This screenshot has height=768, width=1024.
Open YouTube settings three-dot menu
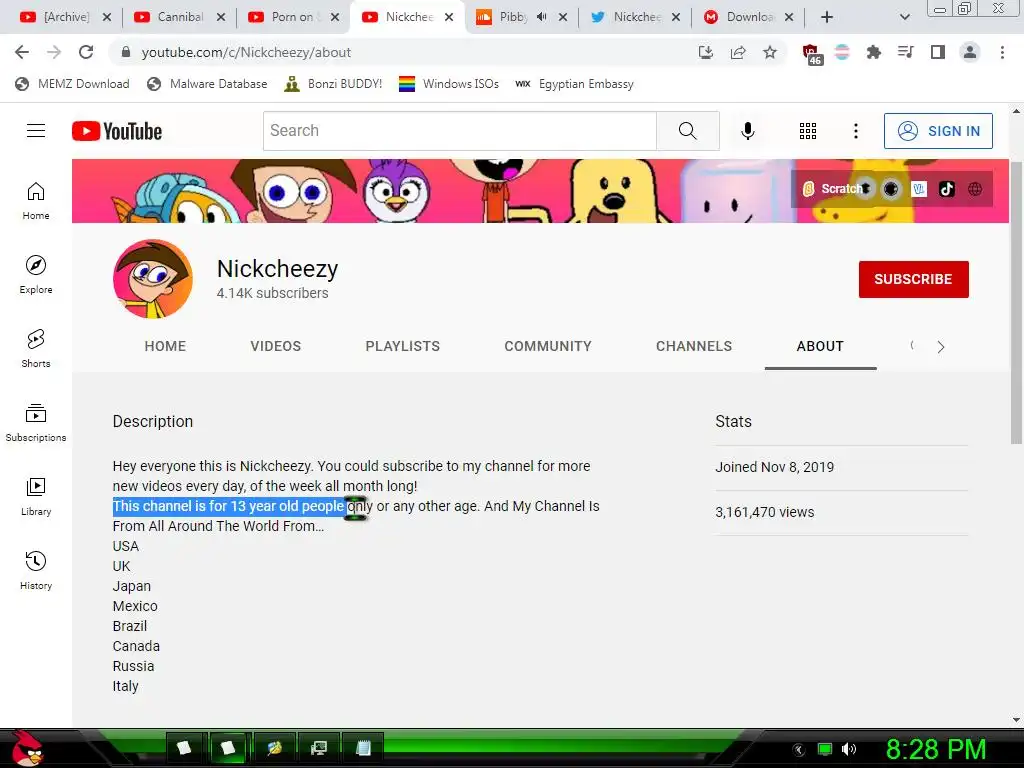point(856,131)
